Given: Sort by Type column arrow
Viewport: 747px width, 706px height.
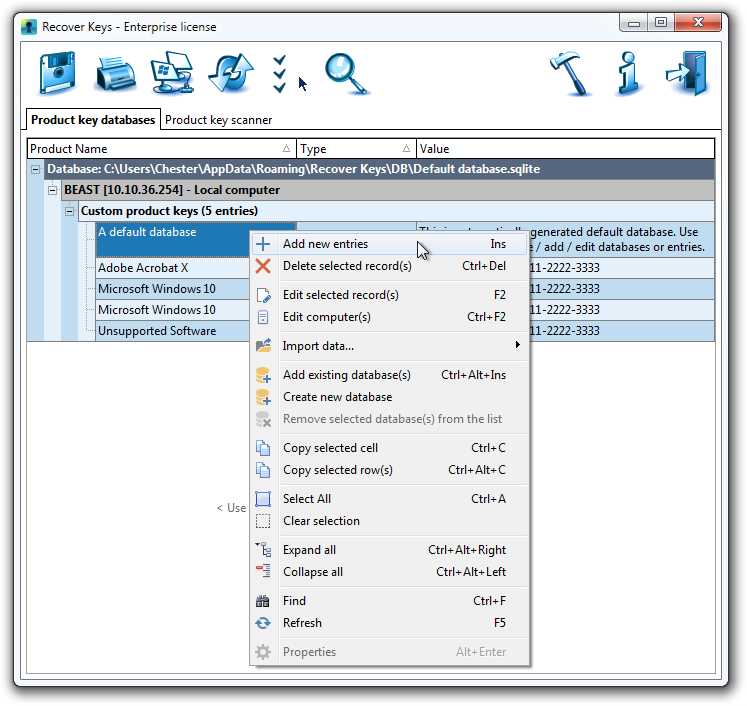Looking at the screenshot, I should (406, 149).
